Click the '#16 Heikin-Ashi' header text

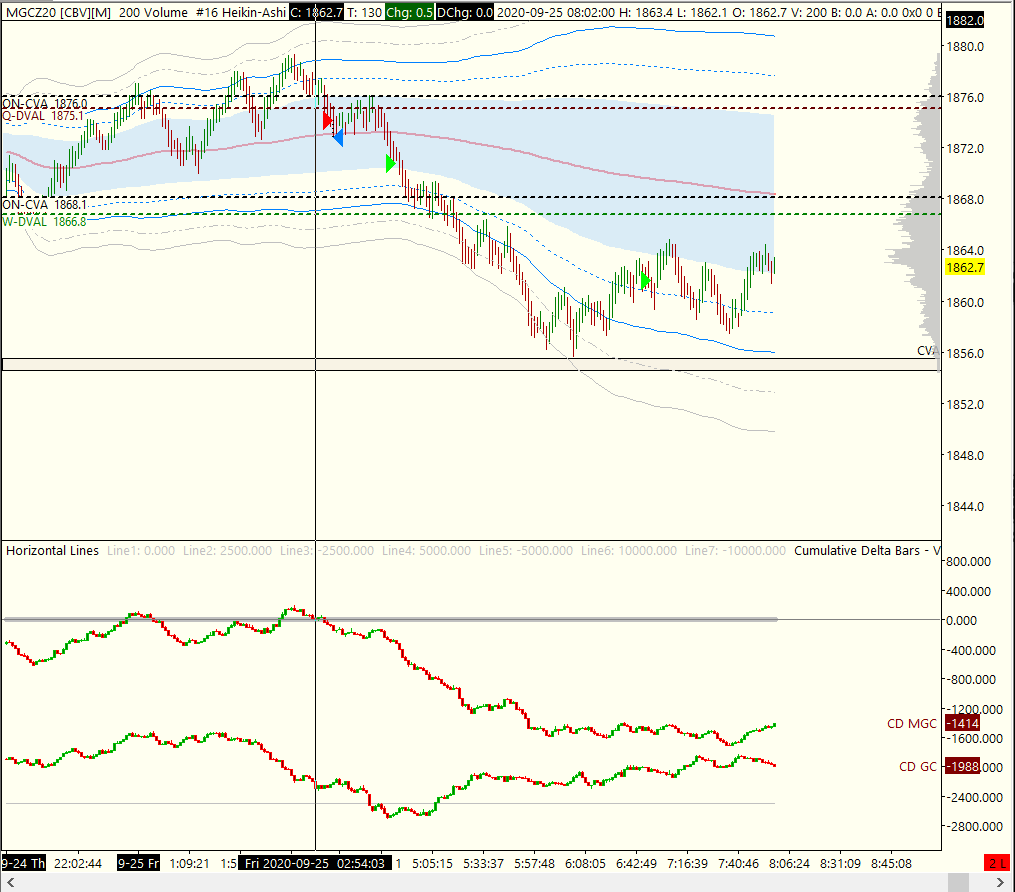[241, 12]
